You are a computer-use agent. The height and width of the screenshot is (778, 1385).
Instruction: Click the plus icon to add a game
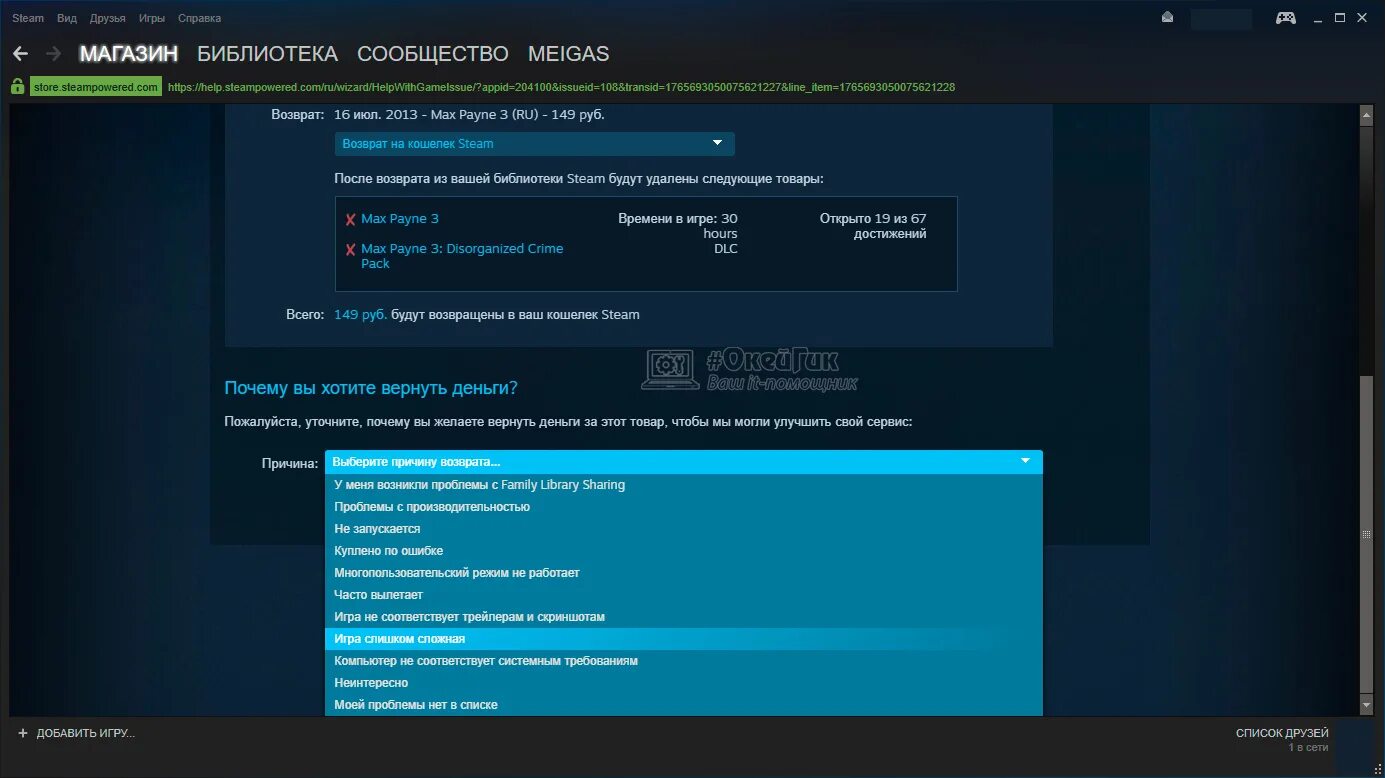tap(23, 733)
